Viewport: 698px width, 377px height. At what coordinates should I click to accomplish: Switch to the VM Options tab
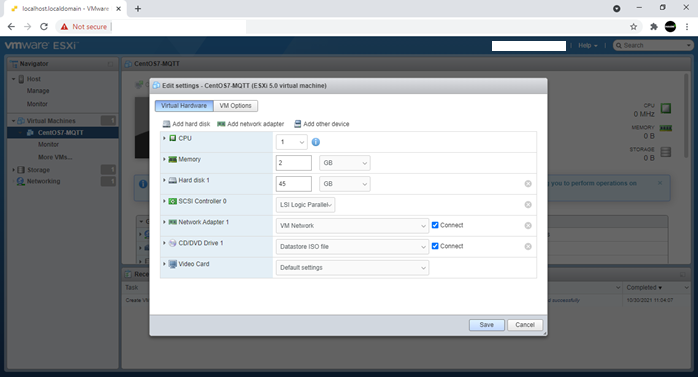[x=235, y=105]
